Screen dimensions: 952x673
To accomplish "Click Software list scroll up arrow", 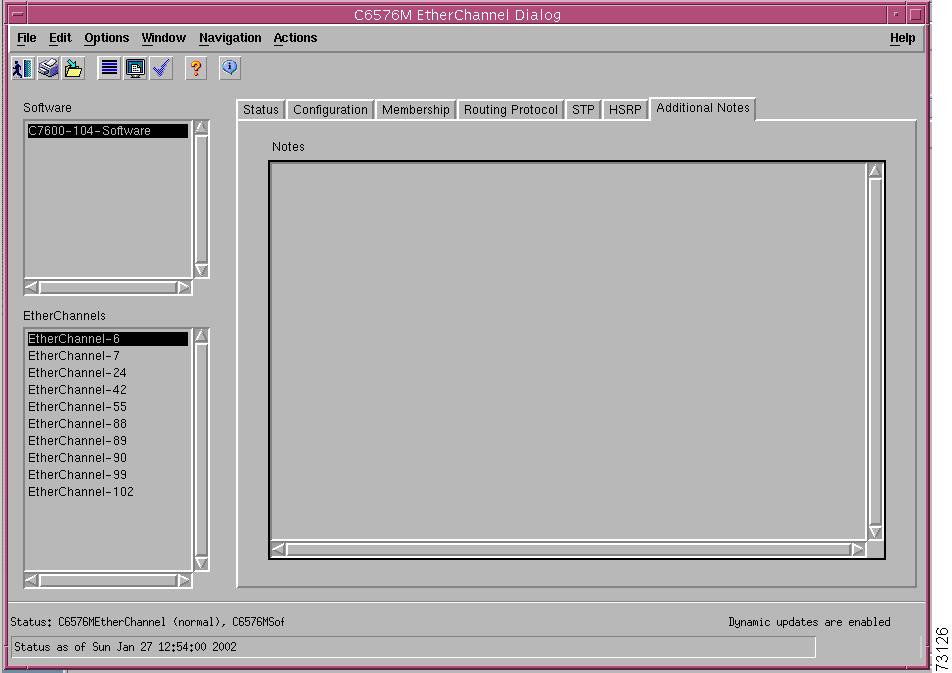I will point(202,128).
